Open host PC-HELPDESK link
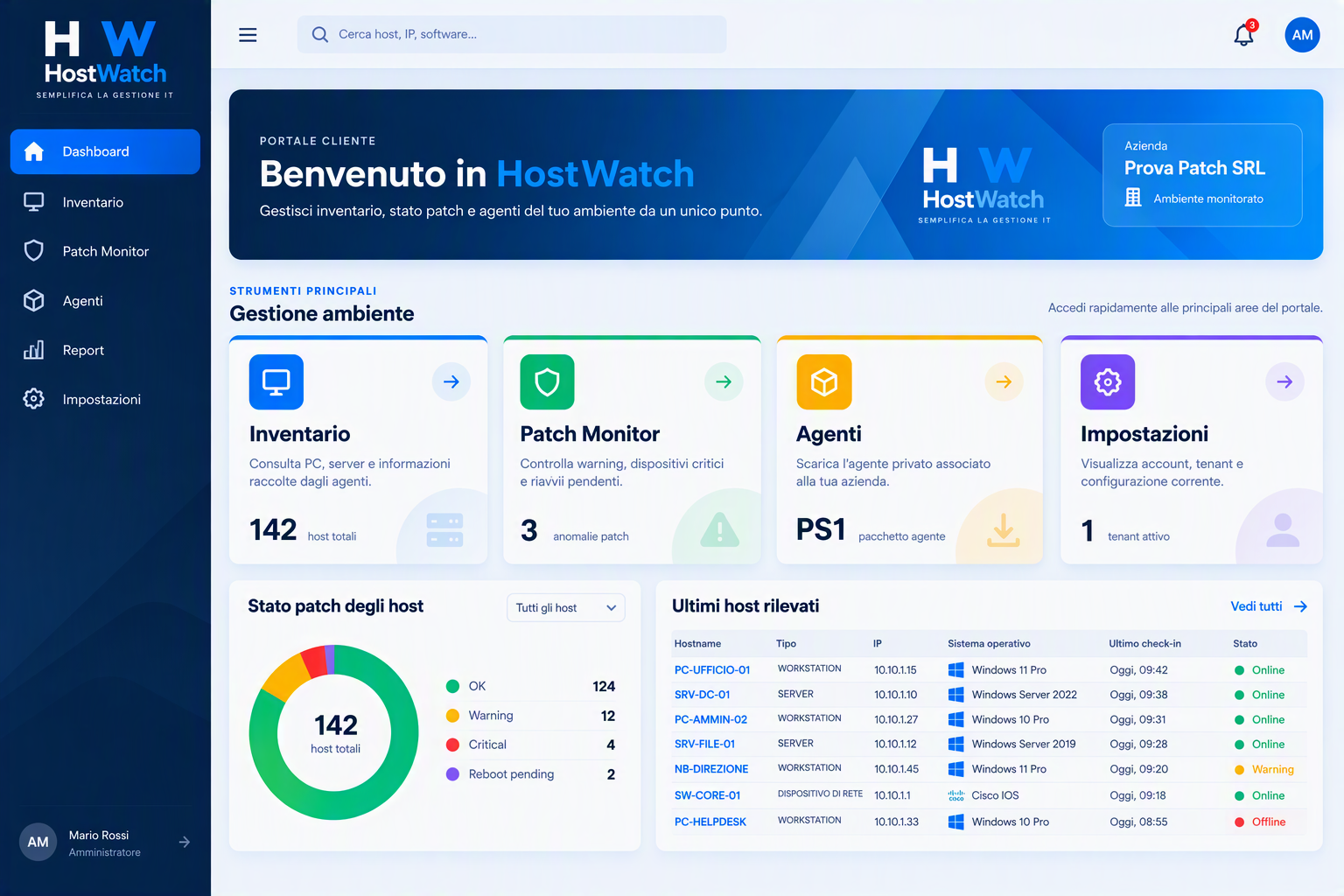This screenshot has height=896, width=1344. 710,822
